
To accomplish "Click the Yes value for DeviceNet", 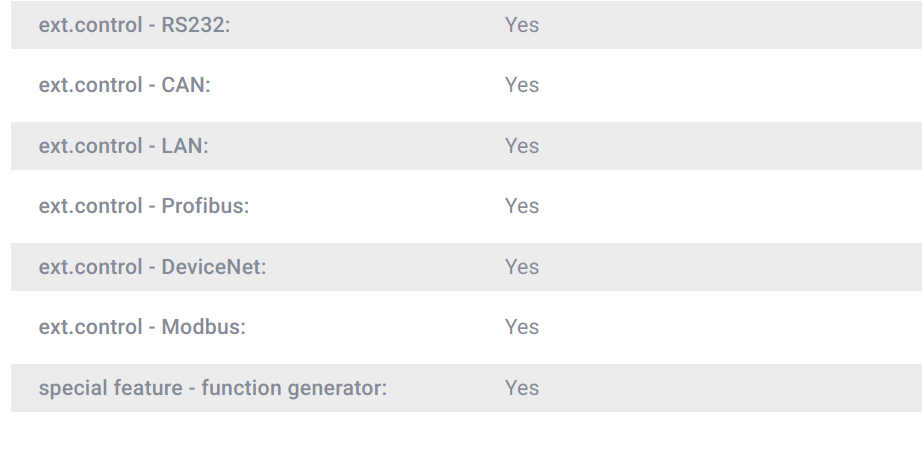I will click(522, 267).
